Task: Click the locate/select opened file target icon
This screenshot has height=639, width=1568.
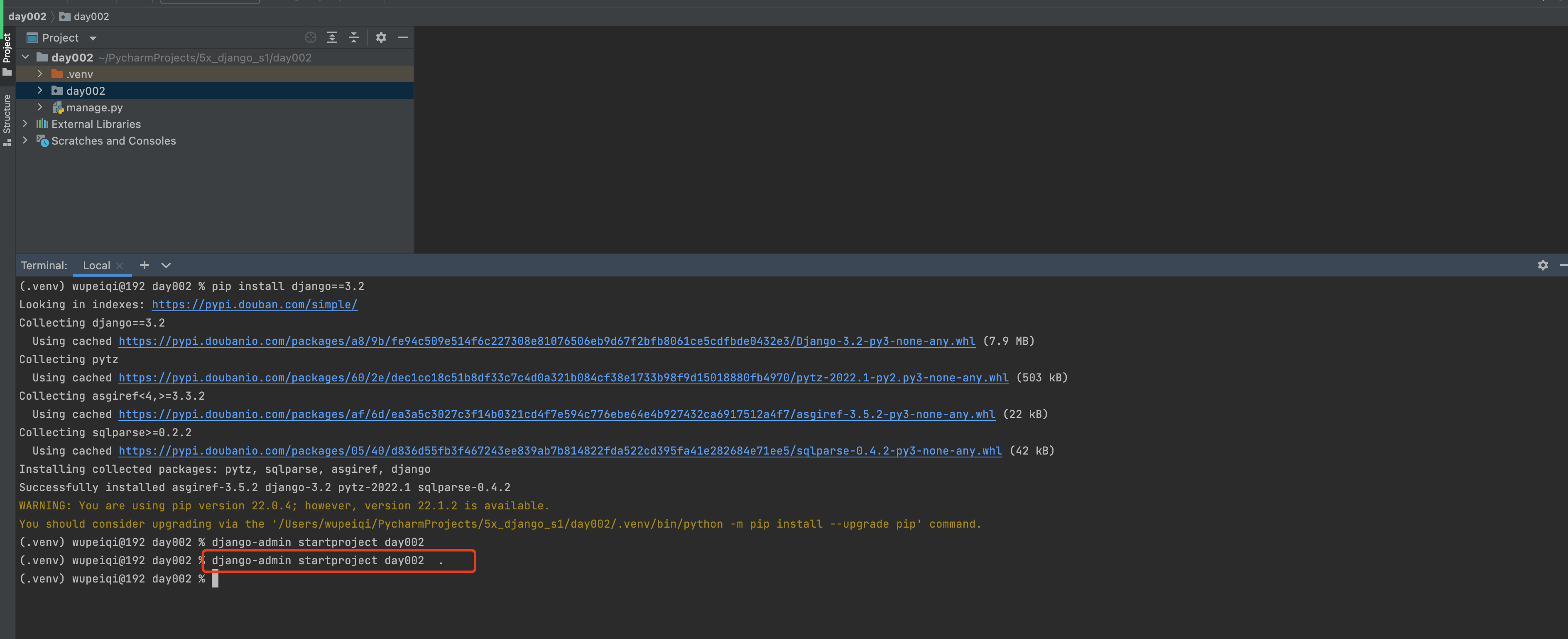Action: 311,38
